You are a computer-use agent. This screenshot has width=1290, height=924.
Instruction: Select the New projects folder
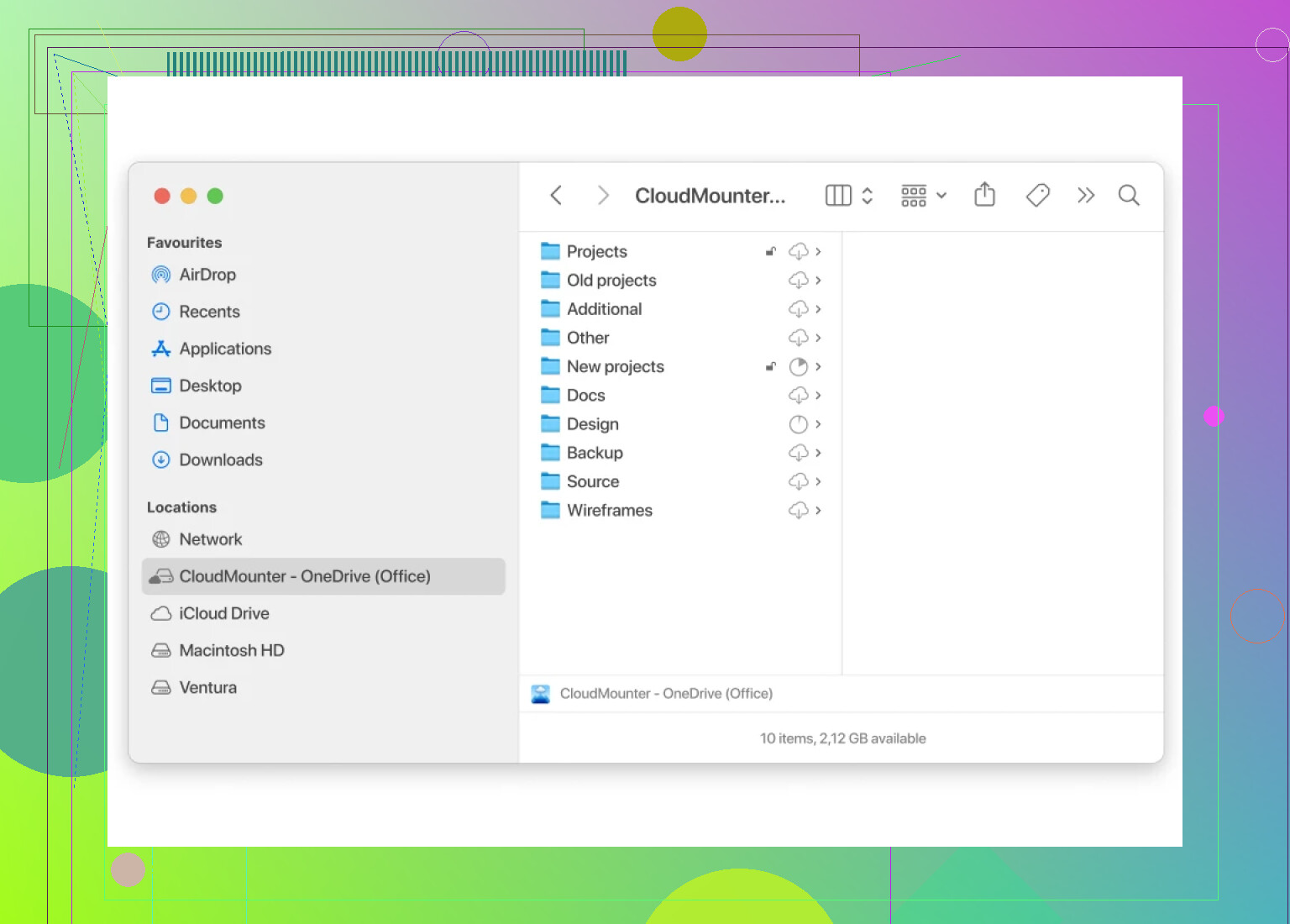coord(681,366)
